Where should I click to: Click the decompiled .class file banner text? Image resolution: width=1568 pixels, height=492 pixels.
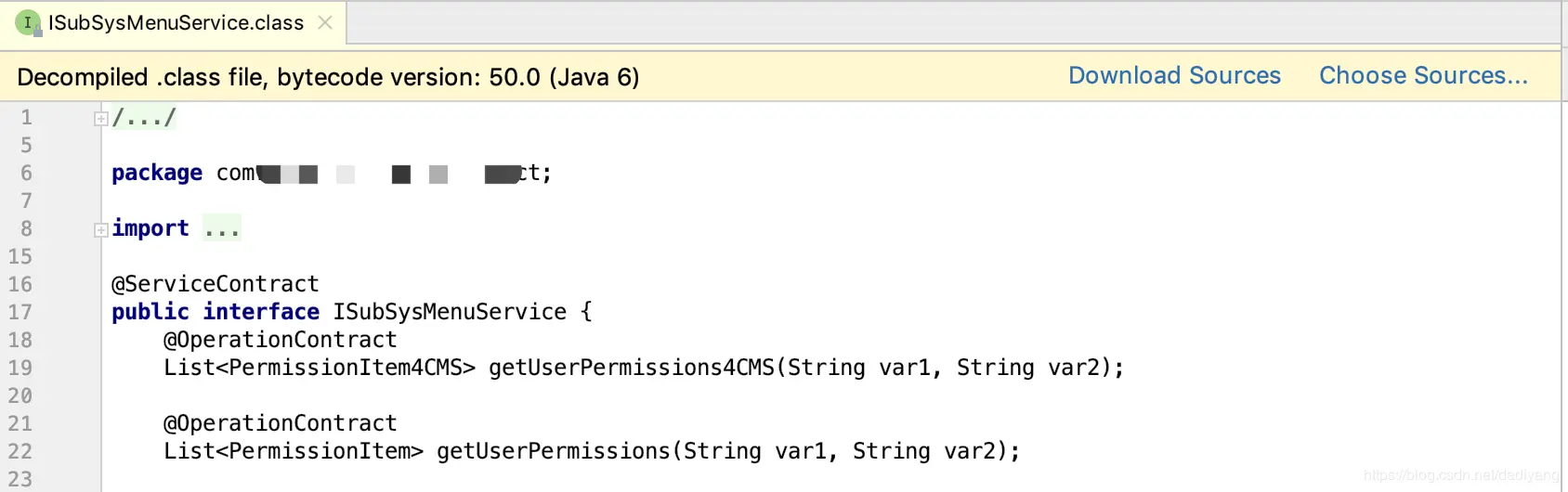(x=328, y=77)
